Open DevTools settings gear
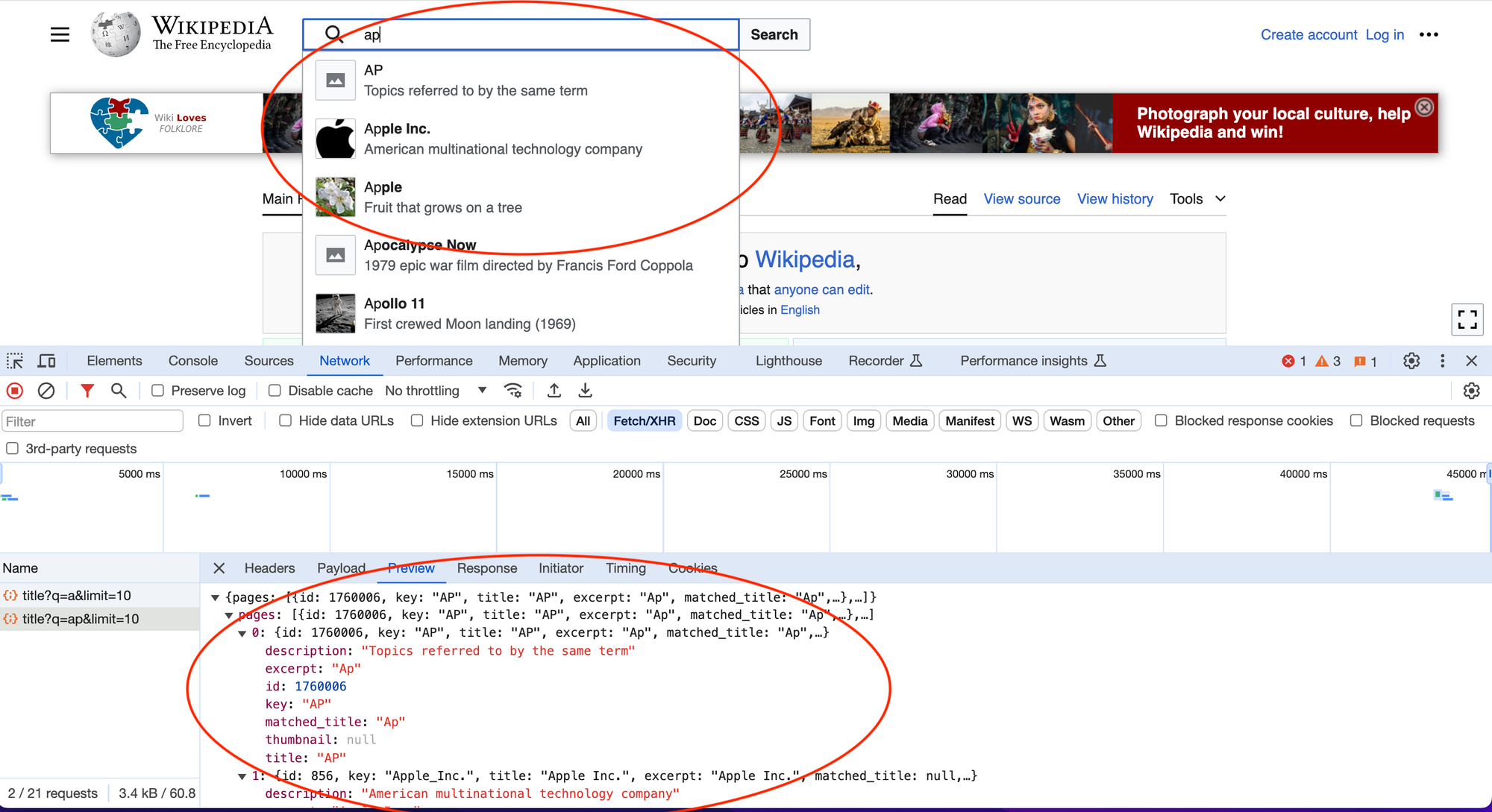The image size is (1492, 812). click(1411, 361)
